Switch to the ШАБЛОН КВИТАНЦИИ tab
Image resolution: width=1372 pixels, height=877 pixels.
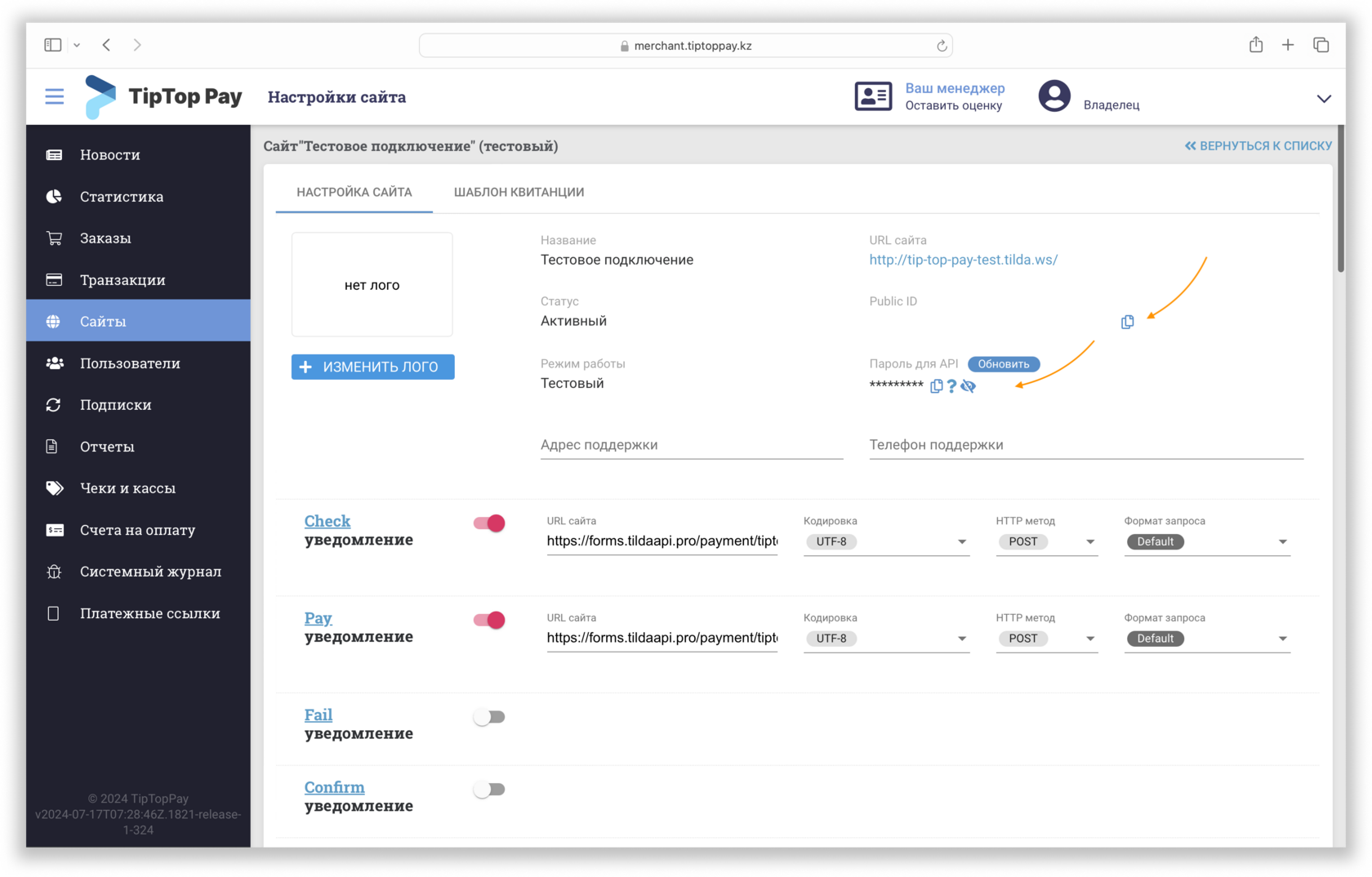pos(519,192)
